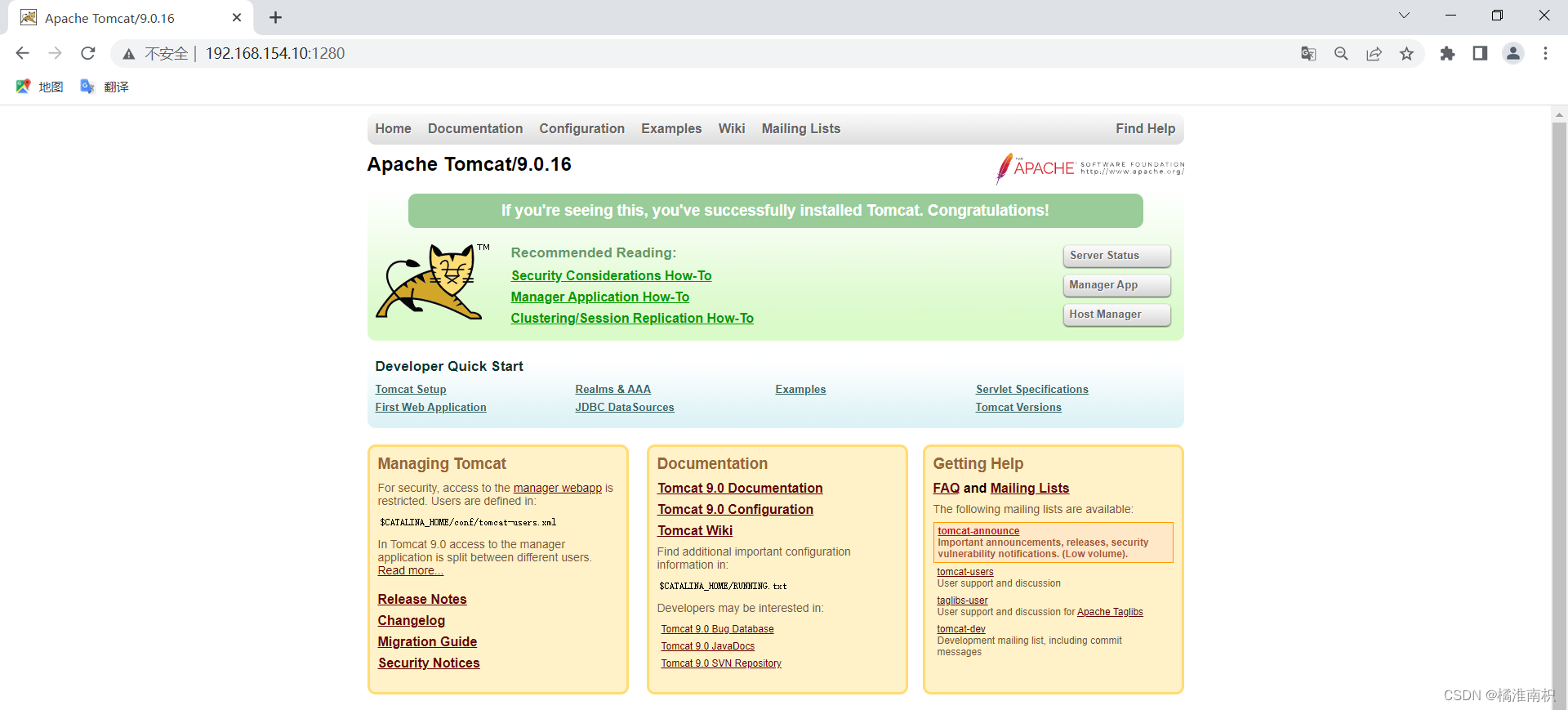Image resolution: width=1568 pixels, height=710 pixels.
Task: Click the not-secure warning icon
Action: pyautogui.click(x=128, y=54)
